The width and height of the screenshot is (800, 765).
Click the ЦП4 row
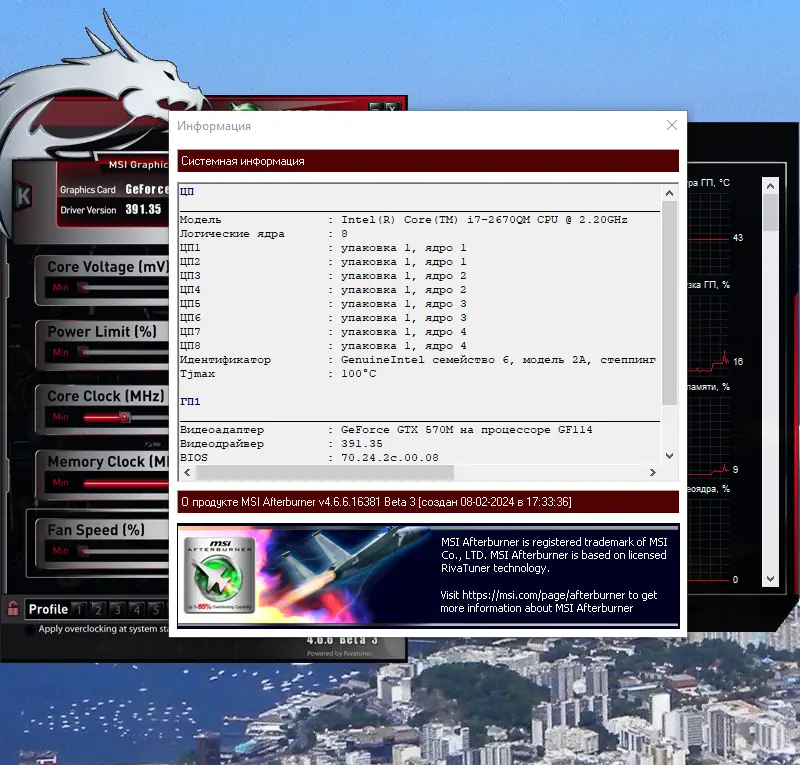coord(419,289)
